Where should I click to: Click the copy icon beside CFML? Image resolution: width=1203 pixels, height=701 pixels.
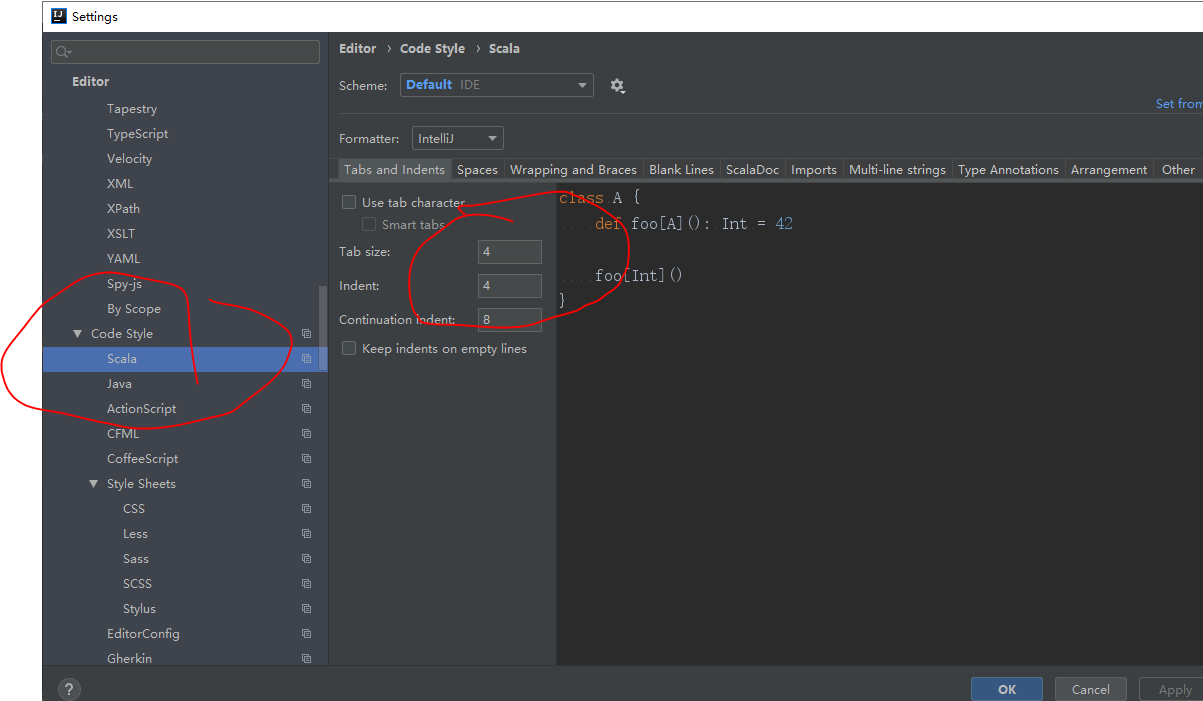coord(306,434)
